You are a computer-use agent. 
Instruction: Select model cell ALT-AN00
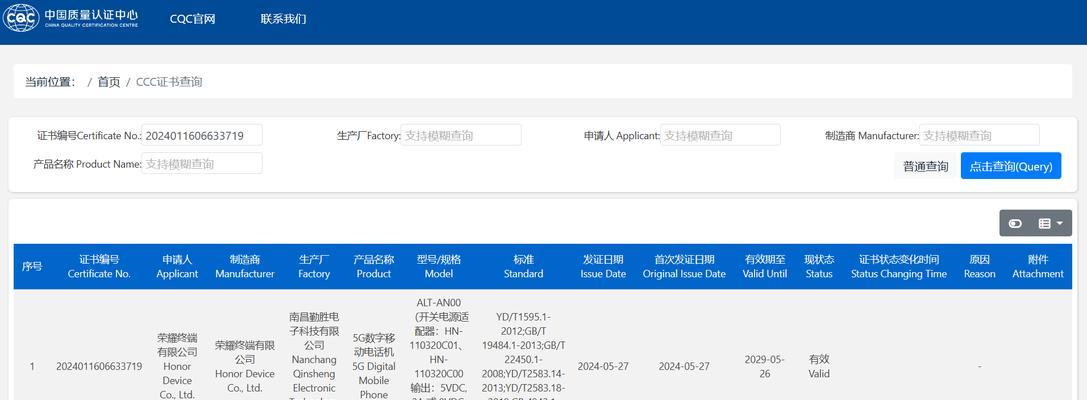[x=439, y=350]
